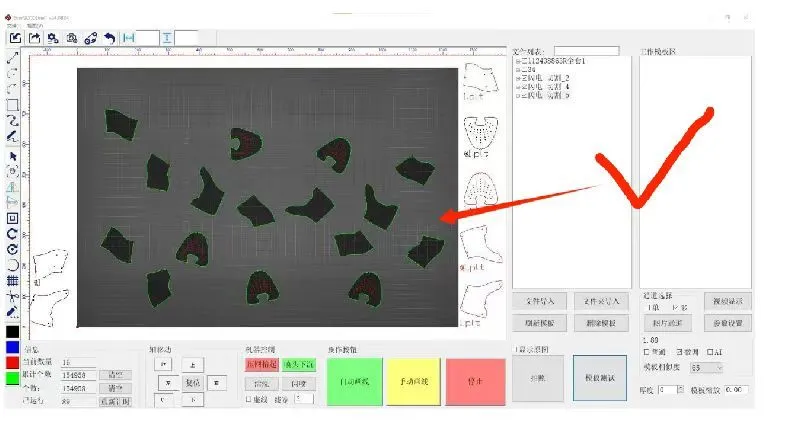Select the pencil edit tool above black swatch
The width and height of the screenshot is (789, 429).
coord(13,312)
